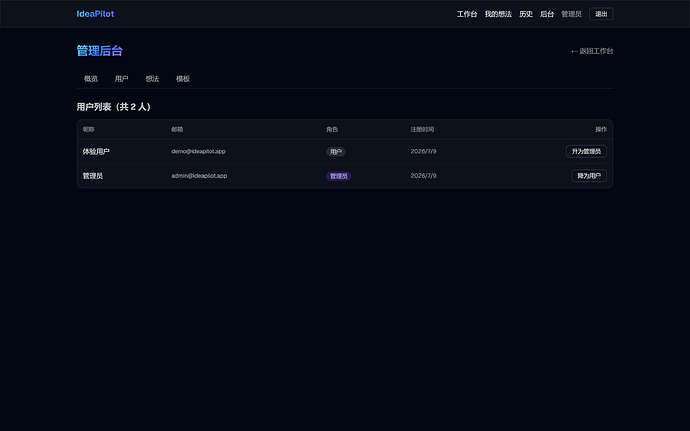Click 体验用户's registration date 2026/7/9

pyautogui.click(x=423, y=151)
